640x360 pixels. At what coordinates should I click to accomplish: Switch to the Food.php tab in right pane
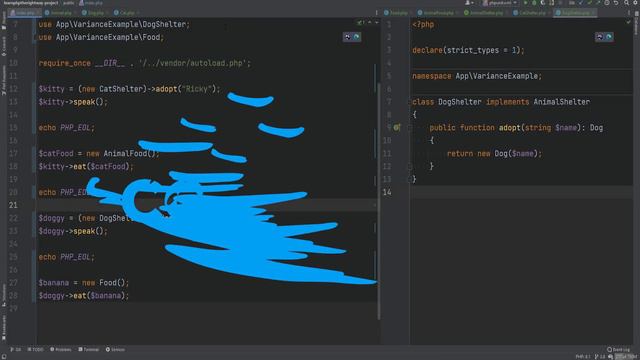click(x=398, y=13)
